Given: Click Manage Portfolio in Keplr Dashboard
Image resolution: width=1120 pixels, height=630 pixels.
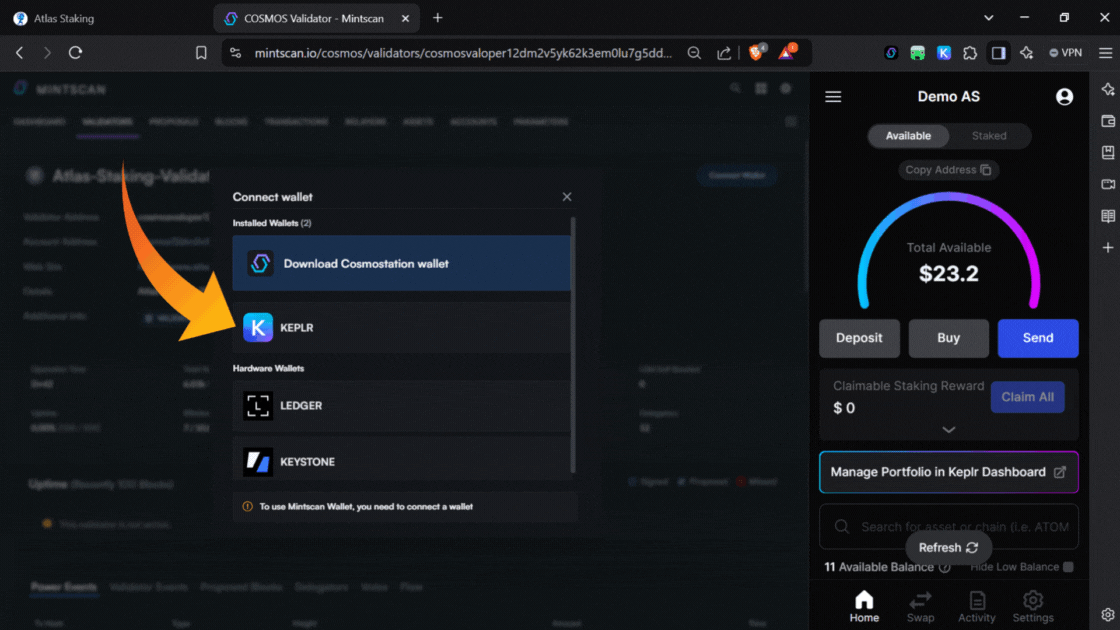Looking at the screenshot, I should tap(948, 472).
